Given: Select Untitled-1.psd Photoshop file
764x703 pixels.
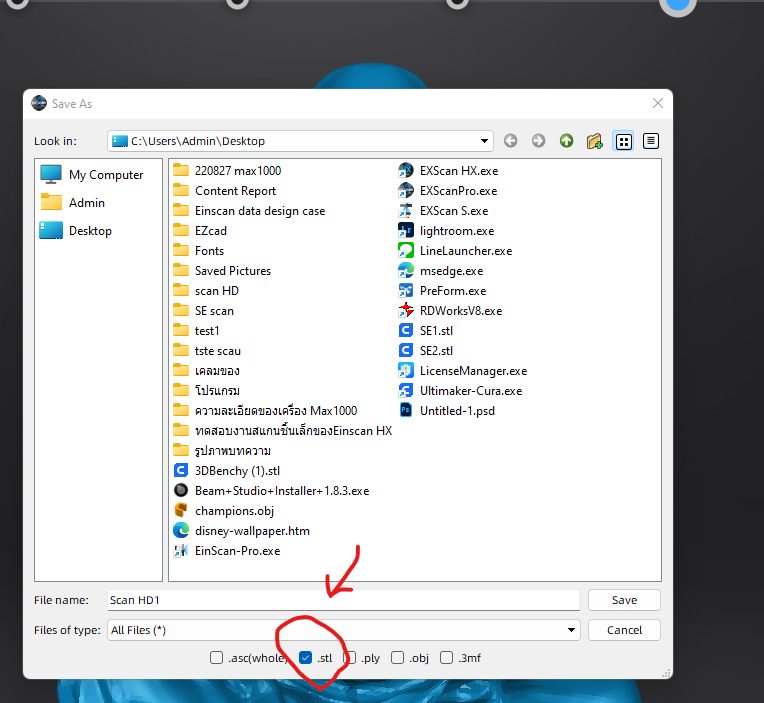Looking at the screenshot, I should coord(447,411).
